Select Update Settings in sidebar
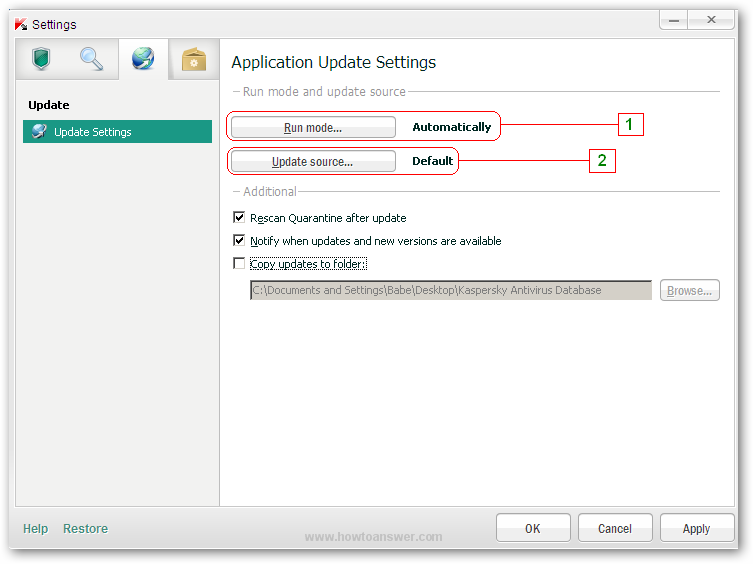753x564 pixels. click(x=117, y=132)
